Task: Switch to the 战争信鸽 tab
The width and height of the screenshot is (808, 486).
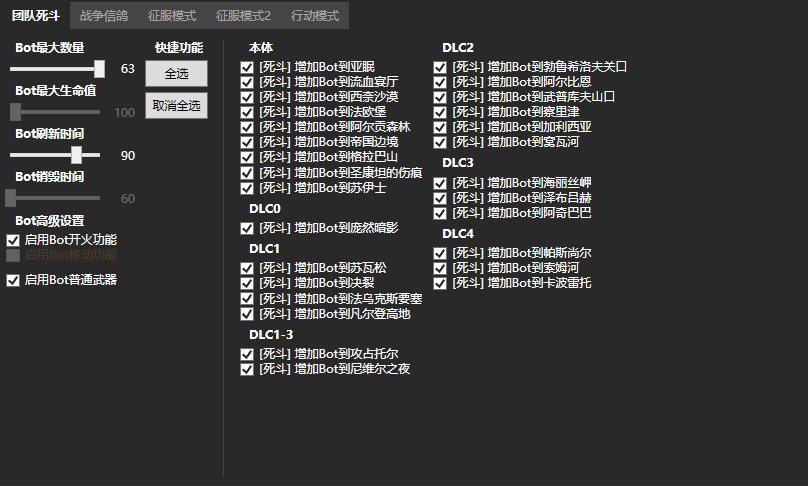Action: coord(104,16)
